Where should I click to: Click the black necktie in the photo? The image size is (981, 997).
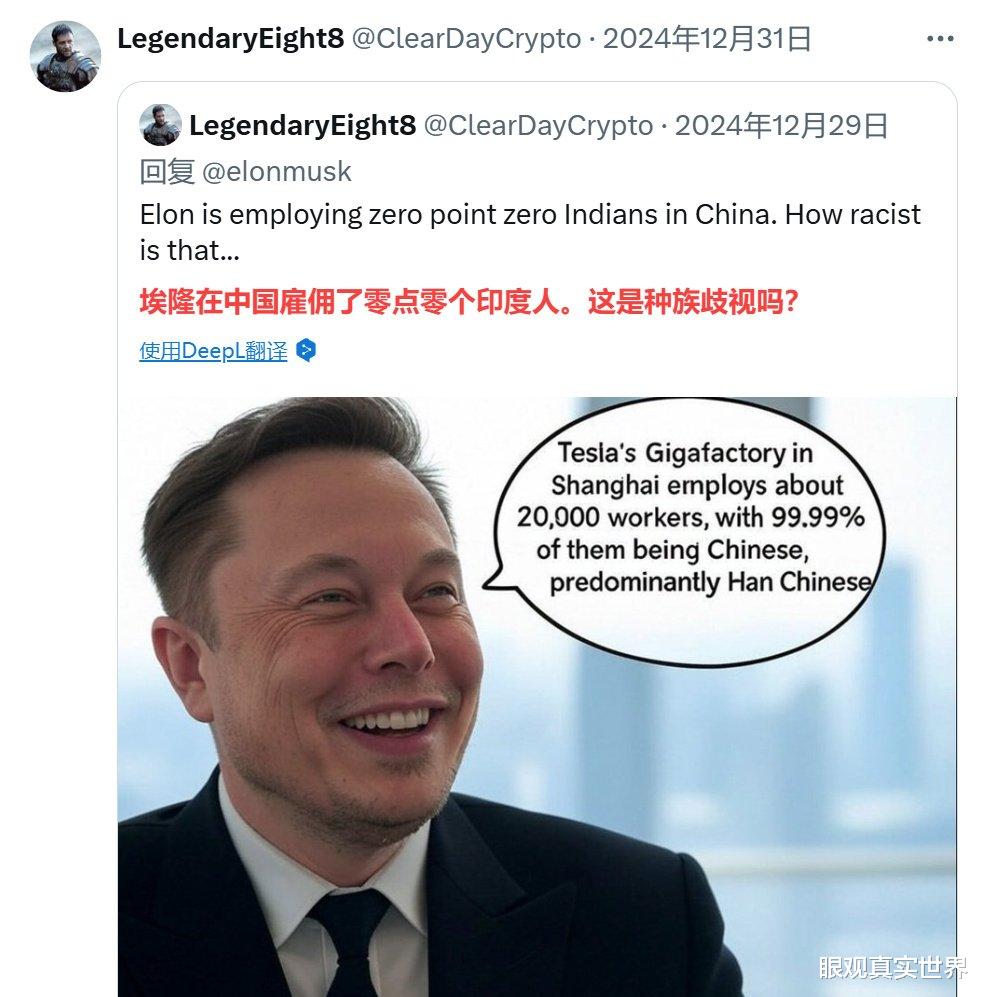350,941
